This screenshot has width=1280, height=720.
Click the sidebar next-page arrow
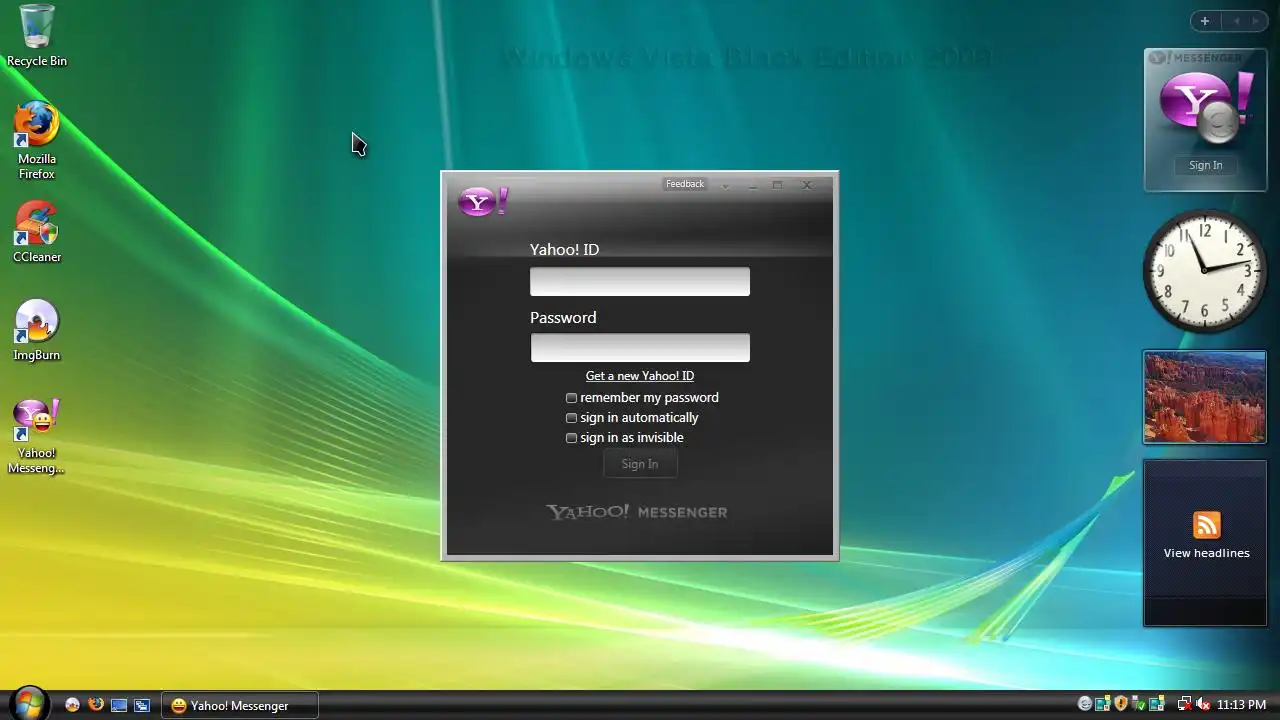pos(1256,21)
